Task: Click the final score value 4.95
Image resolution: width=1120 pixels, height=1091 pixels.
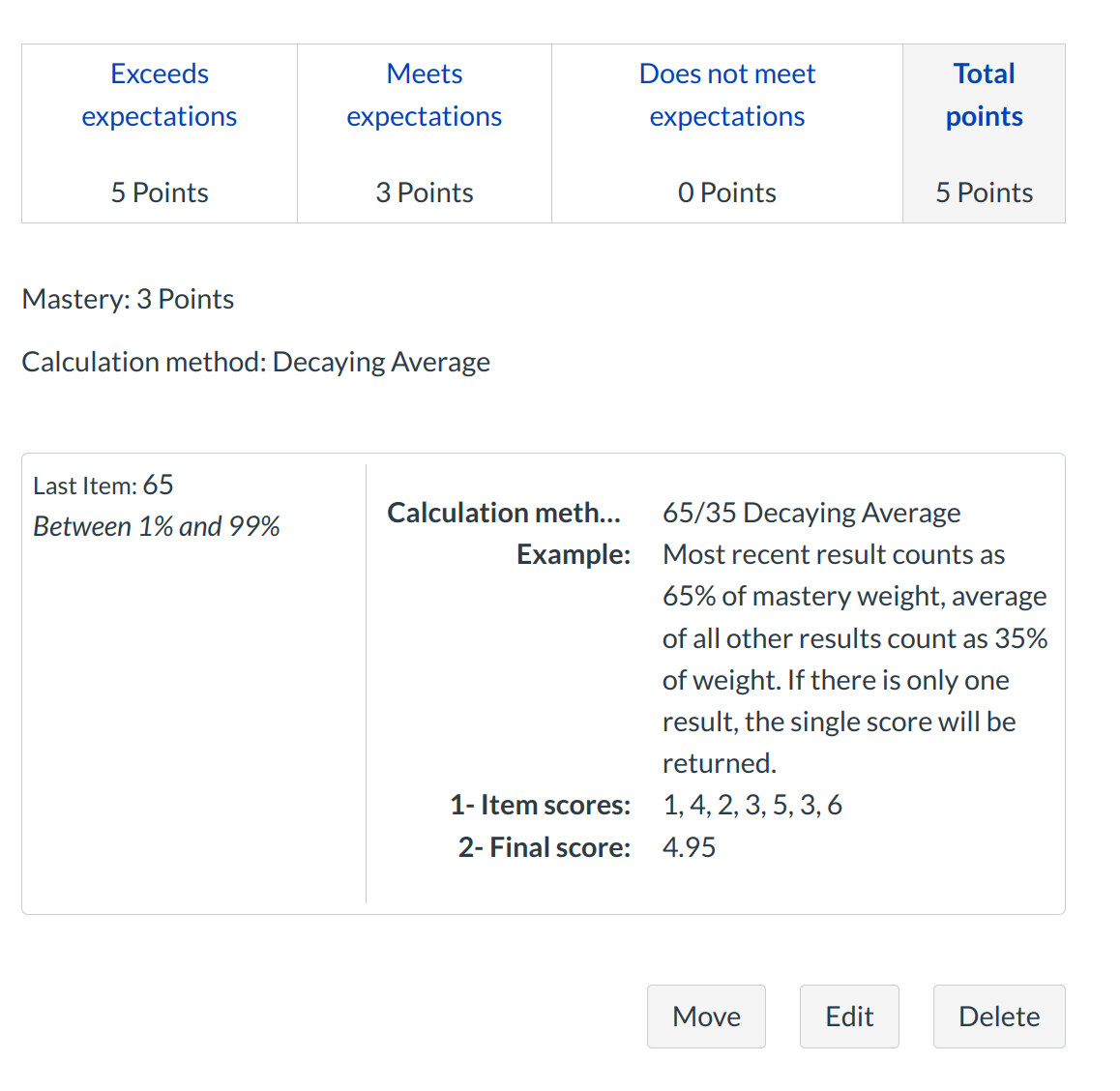Action: (689, 847)
